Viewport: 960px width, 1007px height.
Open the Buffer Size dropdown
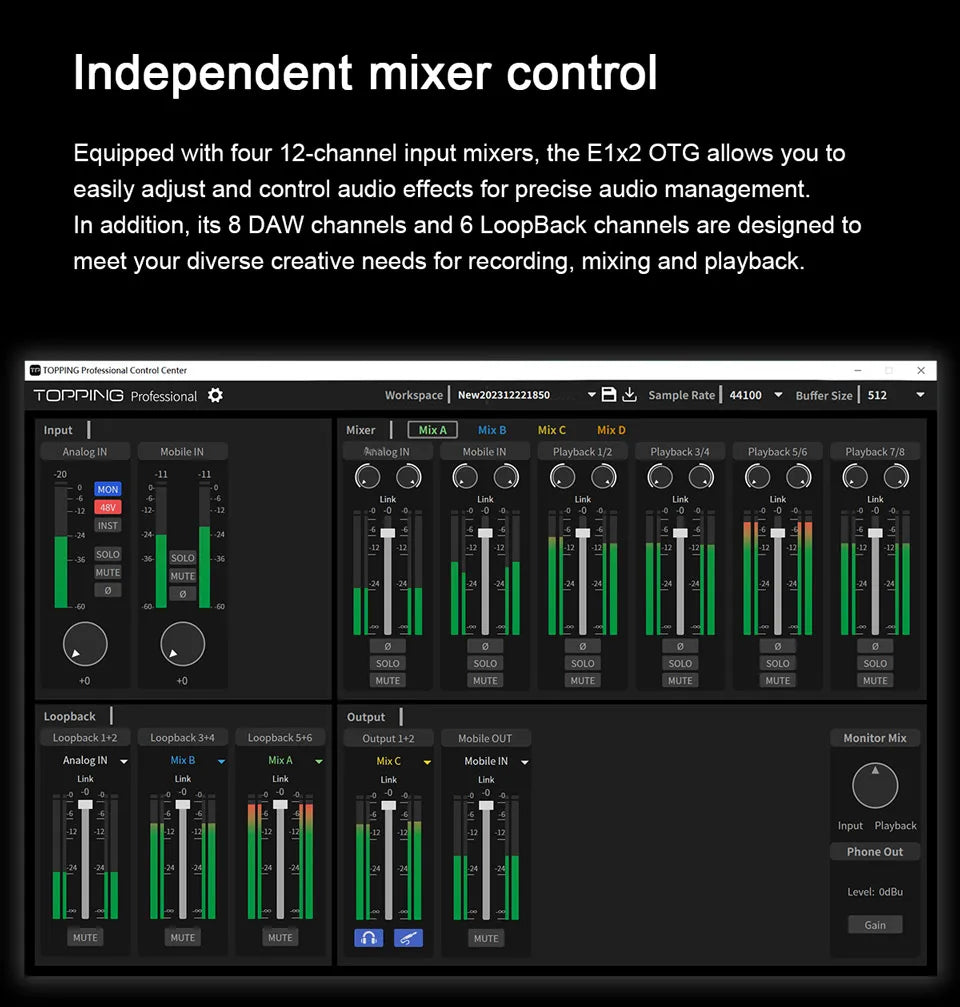pos(920,395)
